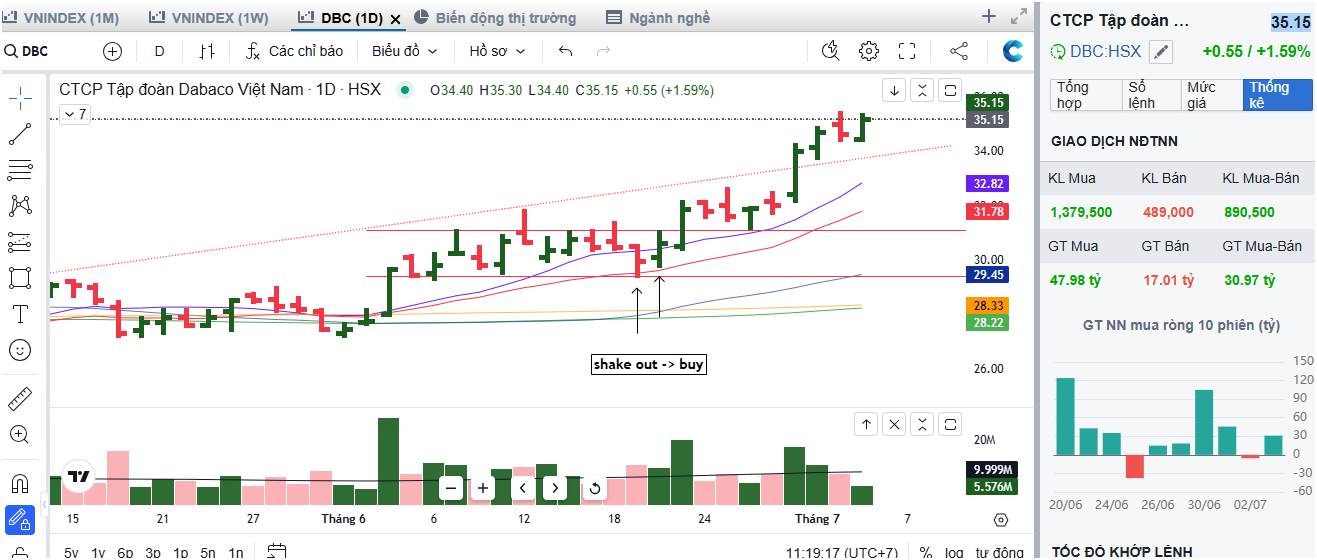Open the Biến động thị trường tab
Image resolution: width=1317 pixels, height=560 pixels.
point(494,18)
